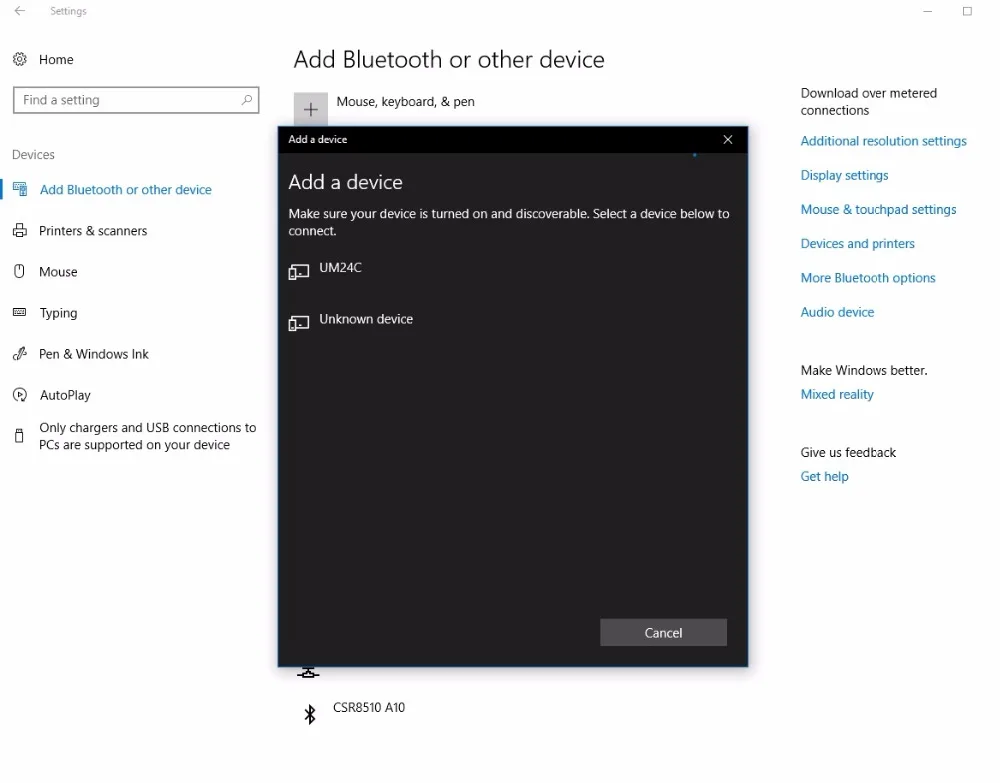1000x783 pixels.
Task: Click the plus icon to add device
Action: click(x=311, y=109)
